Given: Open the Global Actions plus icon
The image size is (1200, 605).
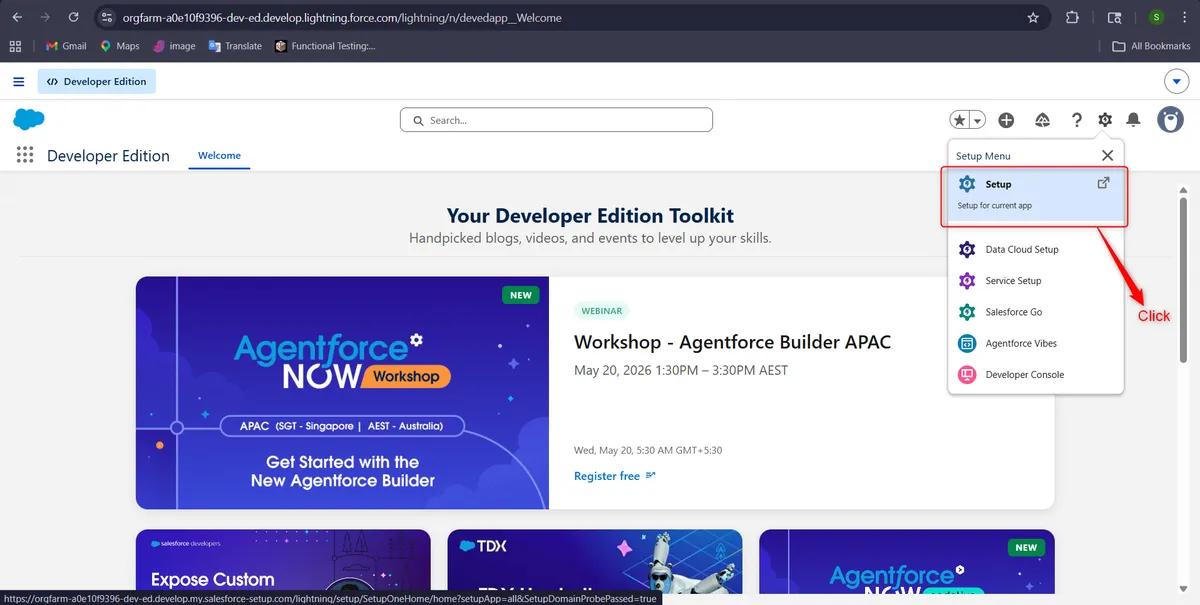Looking at the screenshot, I should [1006, 120].
